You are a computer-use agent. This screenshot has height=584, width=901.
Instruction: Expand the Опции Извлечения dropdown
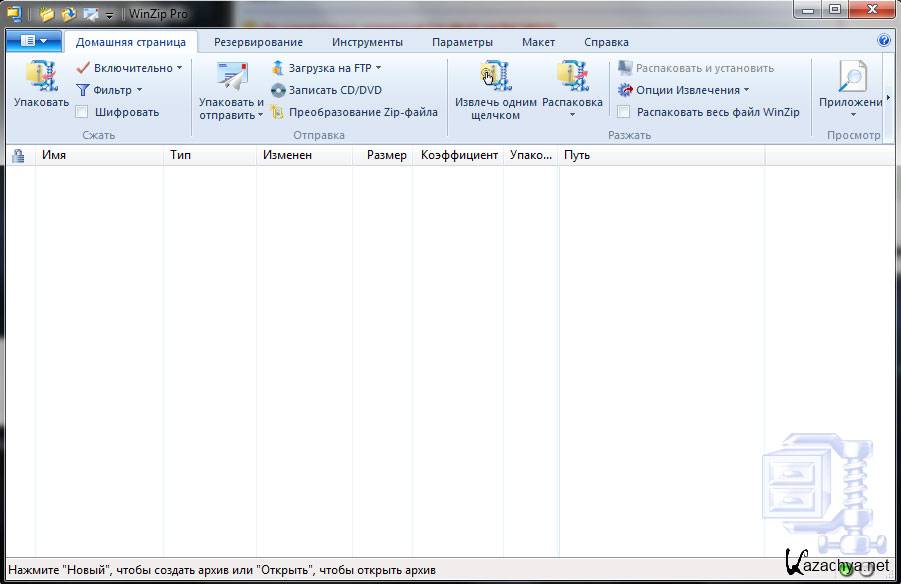click(746, 90)
